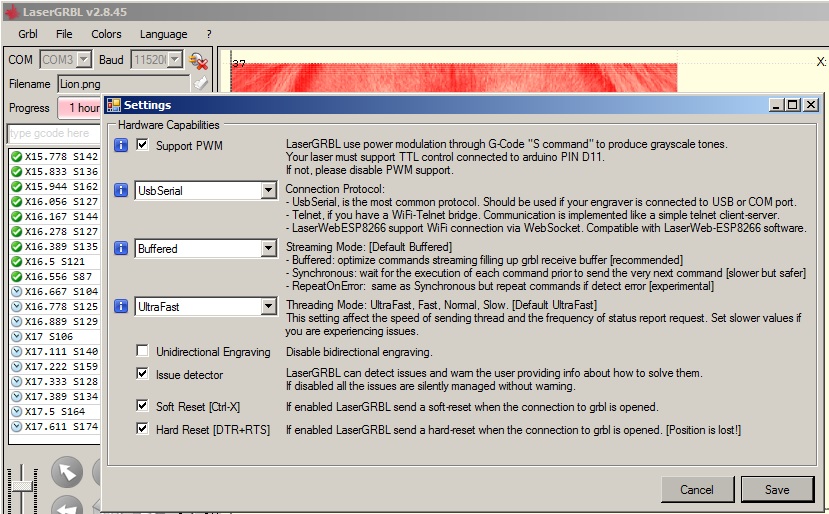Select gcode row X17.222 S159

[55, 366]
